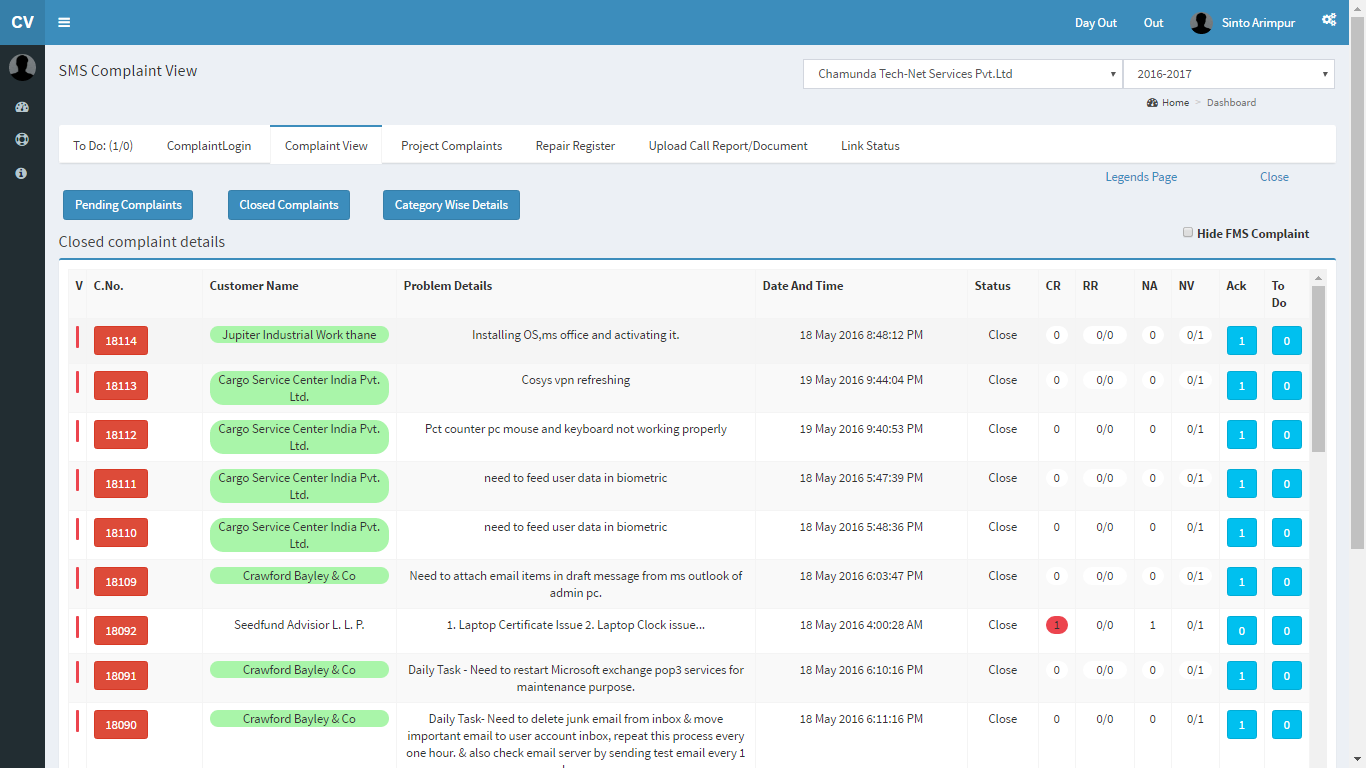Click the dashboard icon in sidebar
This screenshot has height=768, width=1366.
point(22,106)
